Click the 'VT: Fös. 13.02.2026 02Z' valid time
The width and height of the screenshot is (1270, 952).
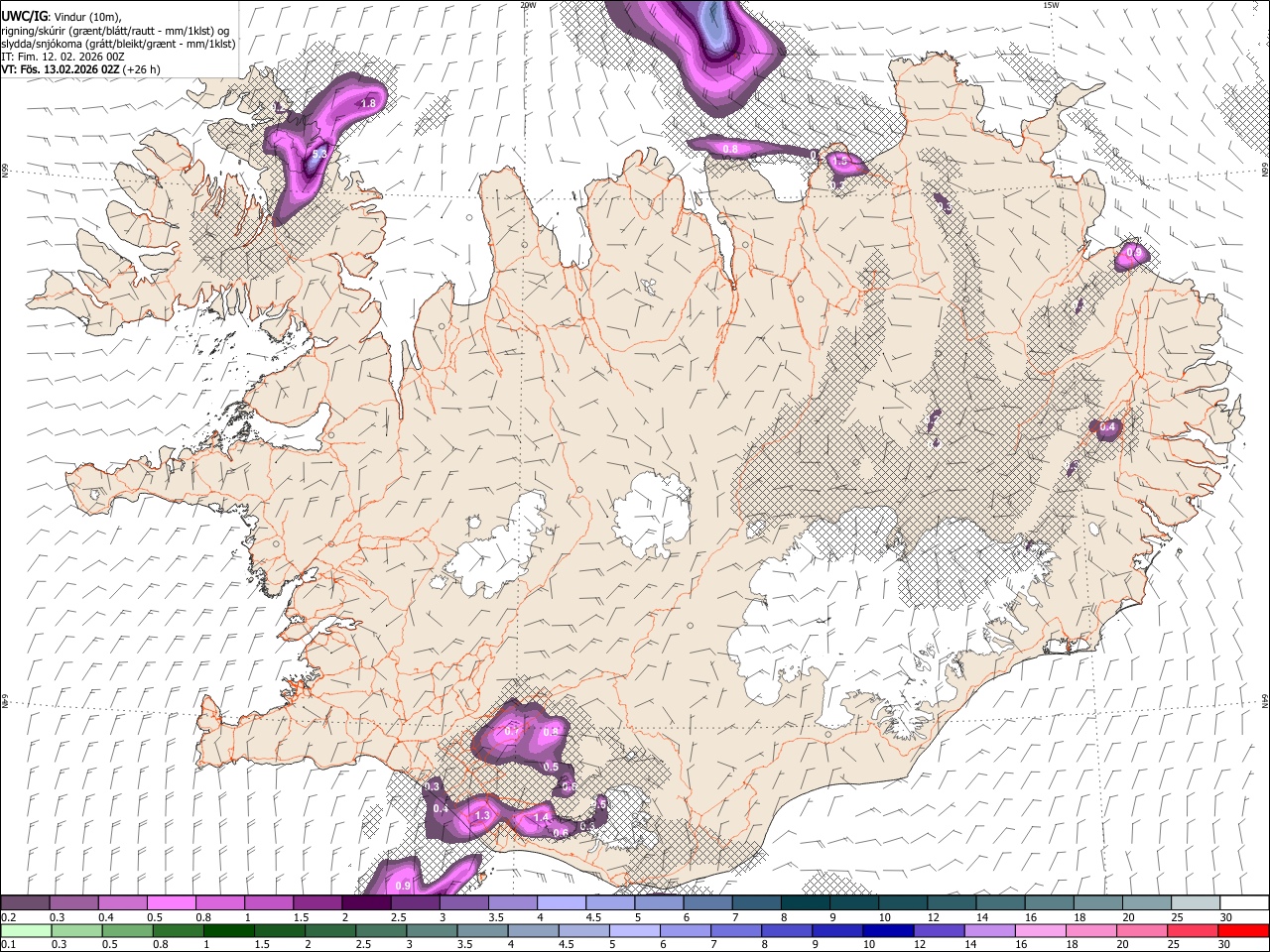pos(61,69)
